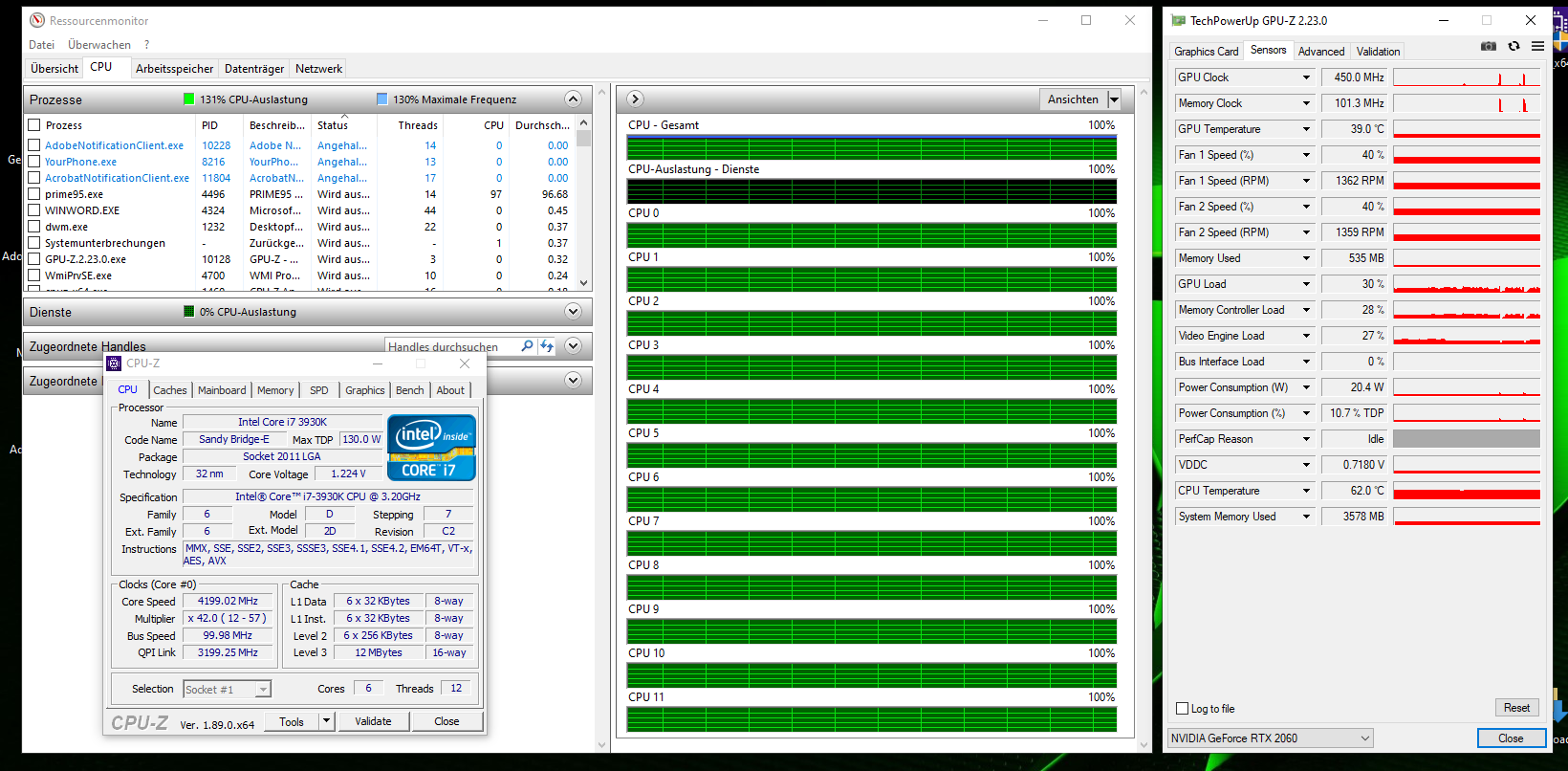Check the AdobeNotificationClient.exe checkbox
This screenshot has height=771, width=1568.
click(x=34, y=145)
